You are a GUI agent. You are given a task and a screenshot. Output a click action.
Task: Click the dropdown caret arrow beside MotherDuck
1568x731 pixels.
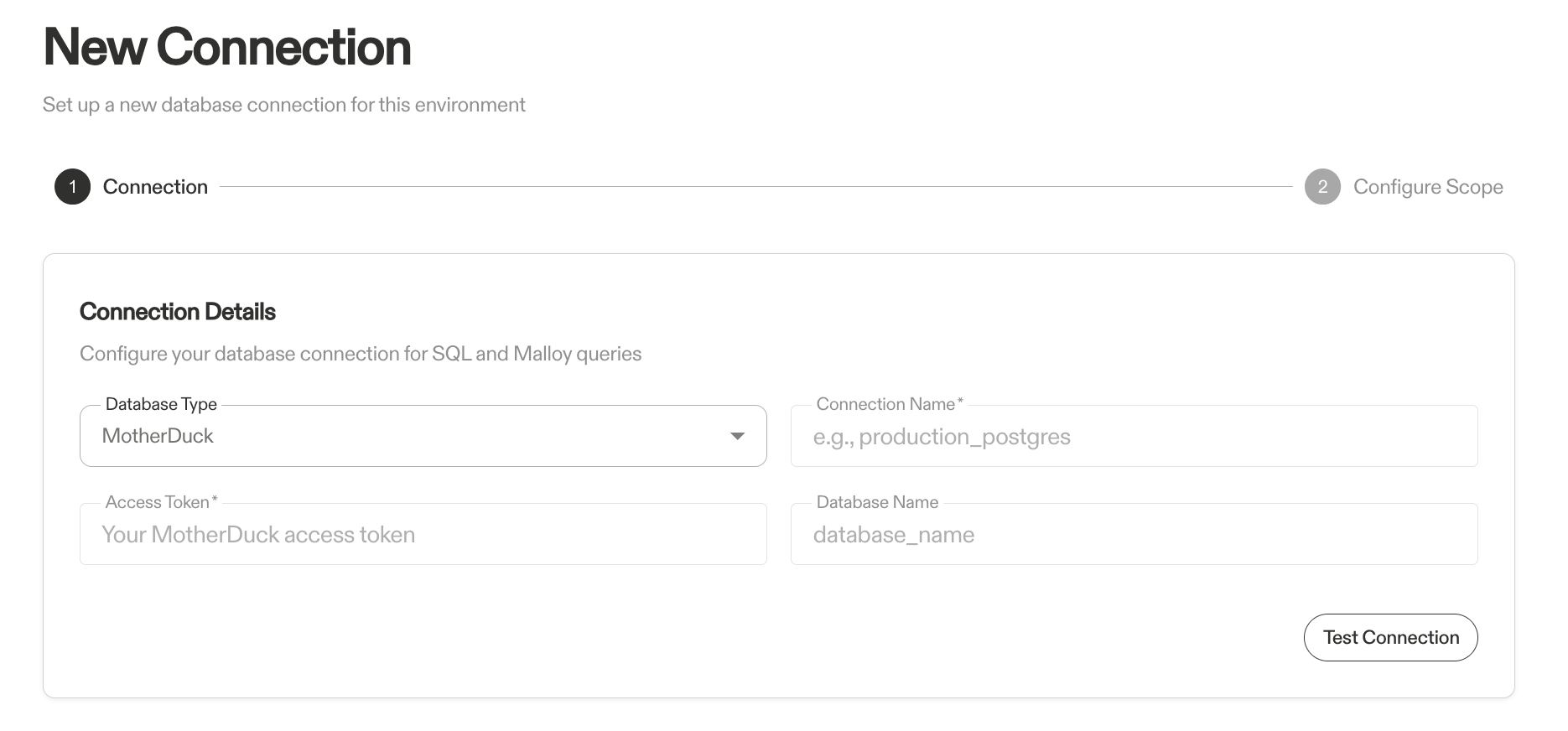[x=737, y=436]
